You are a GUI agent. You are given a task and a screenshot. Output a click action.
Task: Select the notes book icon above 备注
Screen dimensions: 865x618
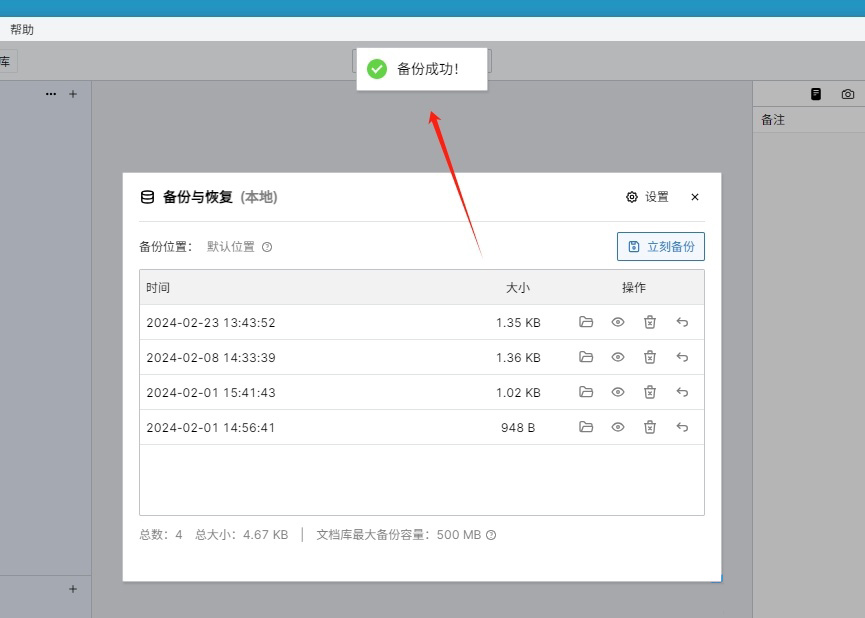(x=816, y=94)
